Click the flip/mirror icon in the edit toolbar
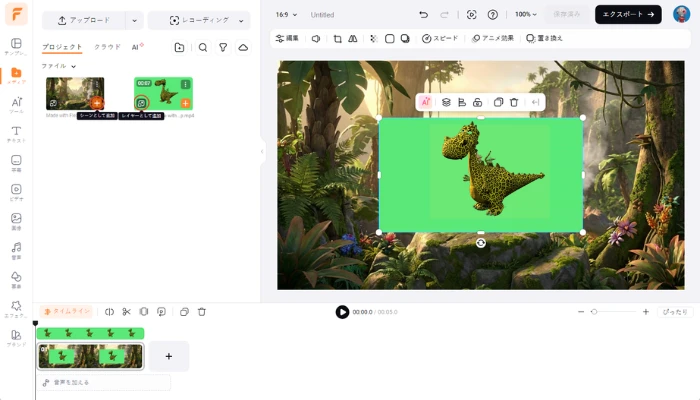Screen dimensions: 700x400 (354, 38)
